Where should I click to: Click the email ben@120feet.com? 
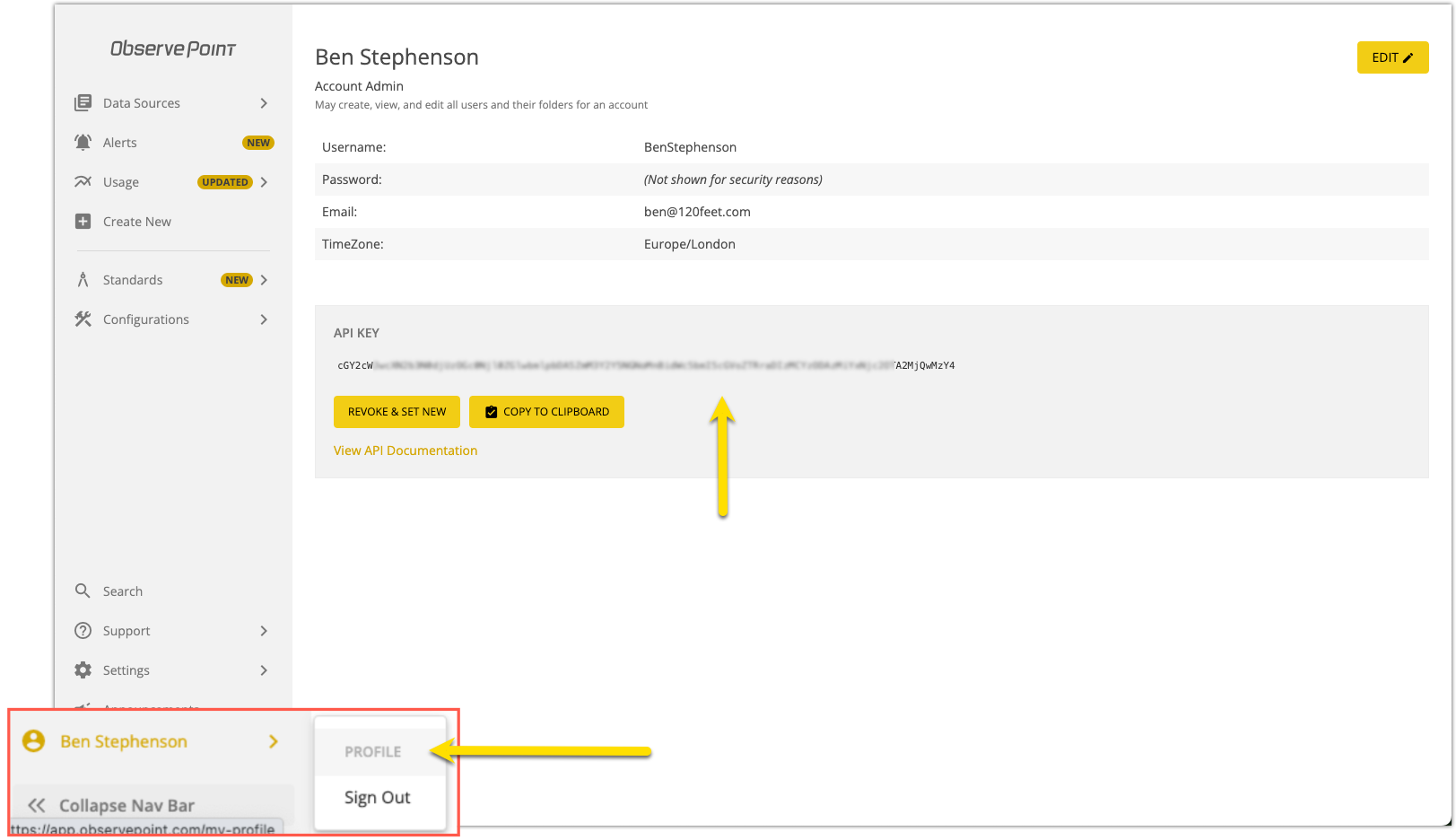pyautogui.click(x=697, y=212)
